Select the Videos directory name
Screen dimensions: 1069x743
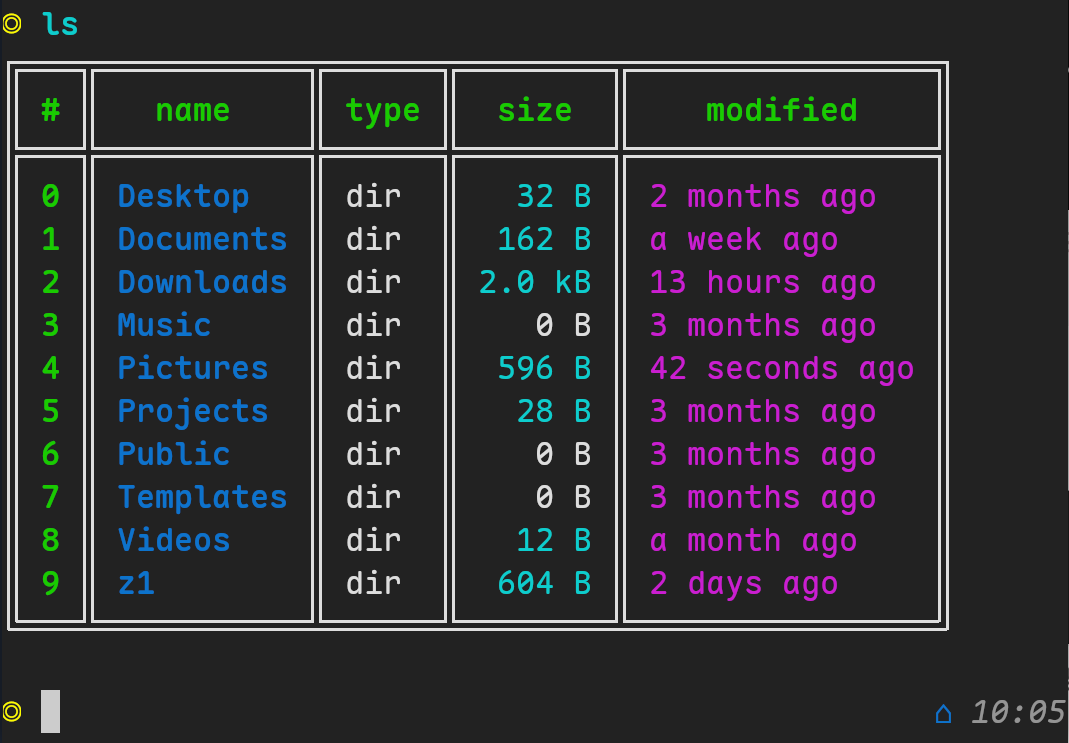[174, 540]
